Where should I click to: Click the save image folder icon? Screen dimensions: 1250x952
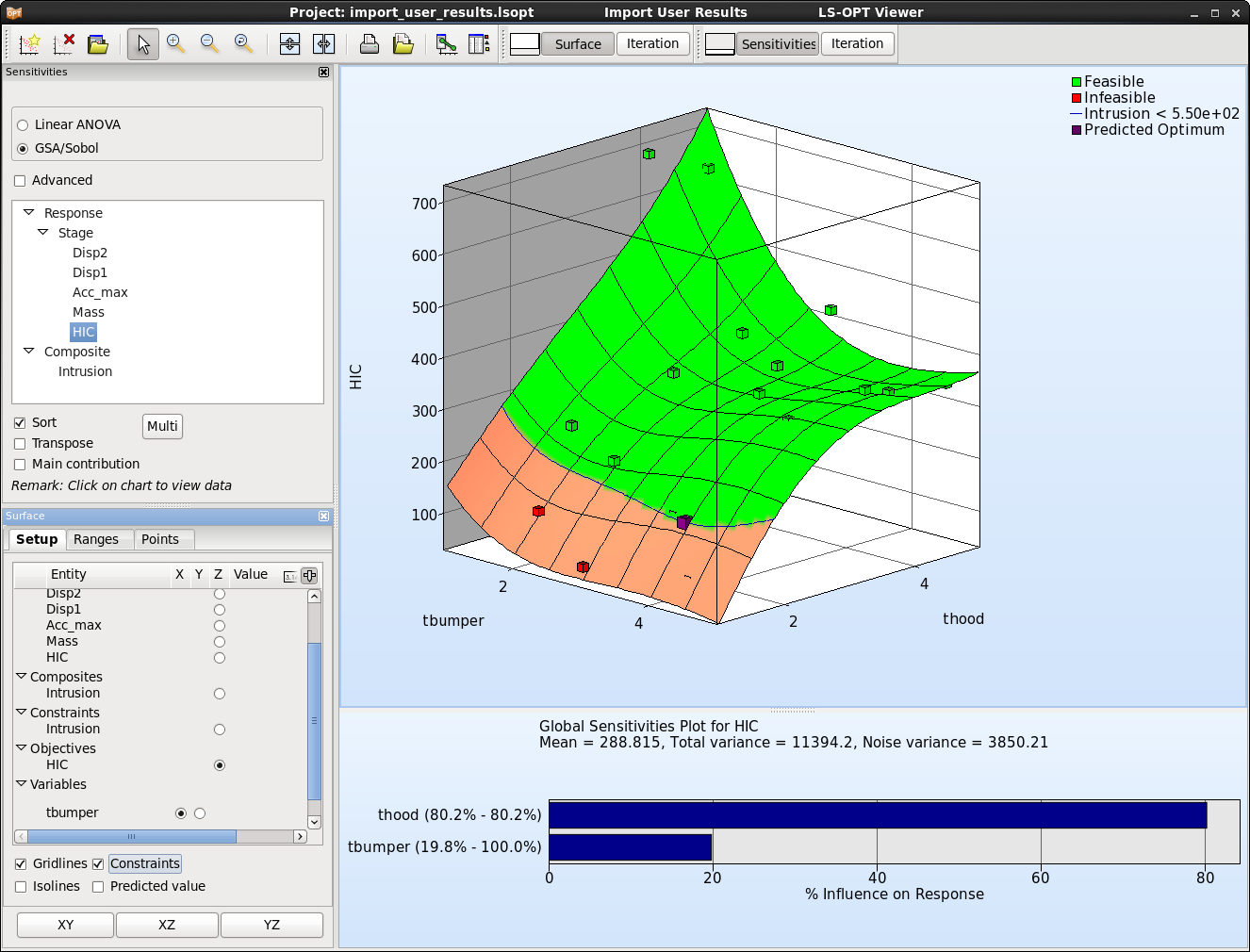coord(403,43)
